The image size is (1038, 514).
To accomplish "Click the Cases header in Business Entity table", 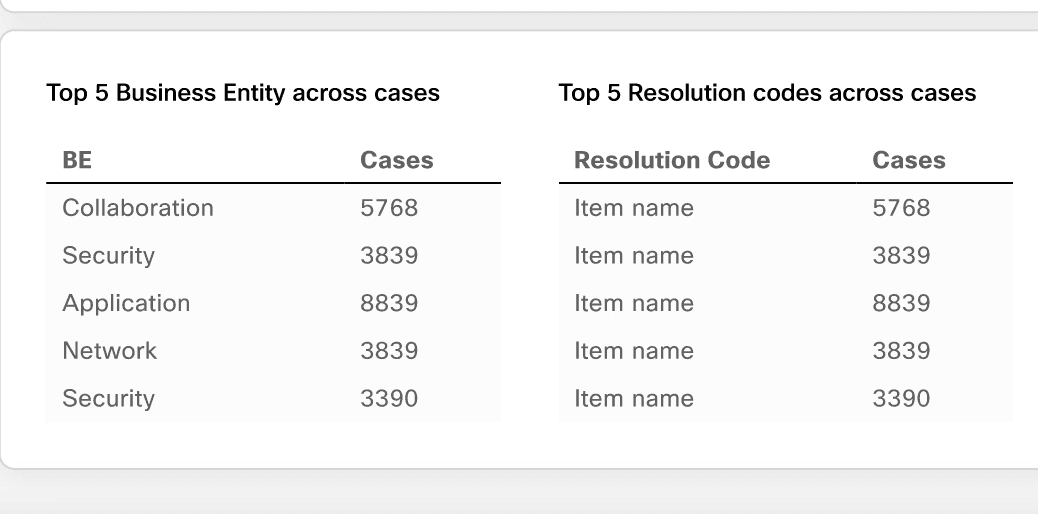I will click(x=397, y=160).
